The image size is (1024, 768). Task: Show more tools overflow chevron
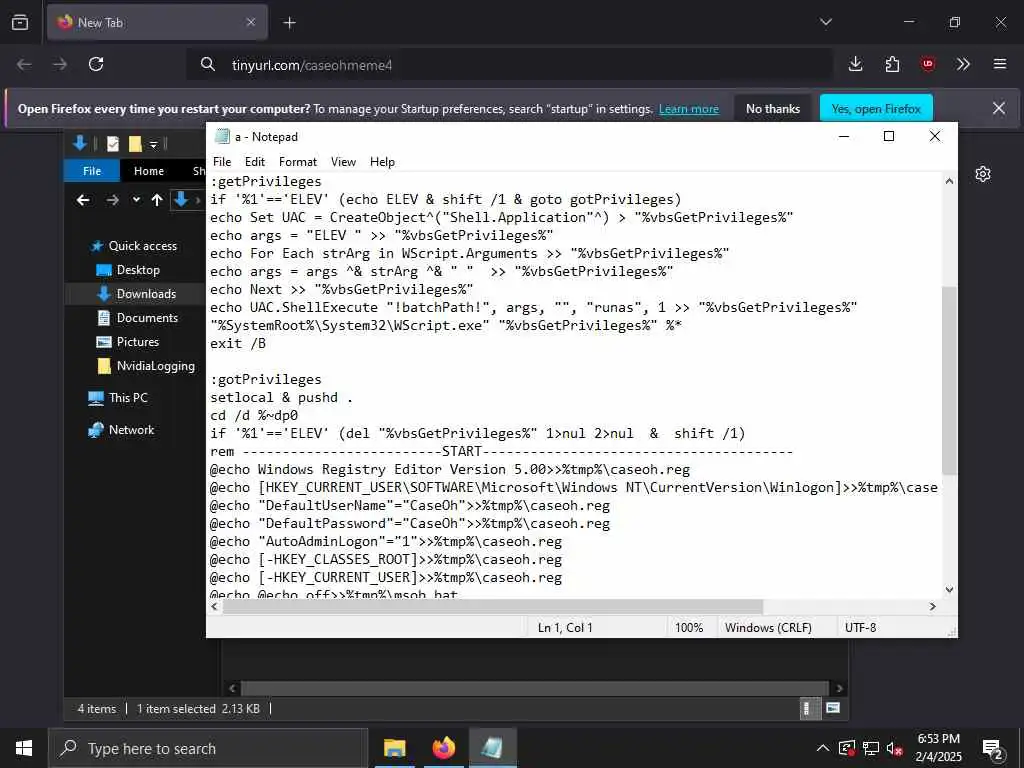click(963, 64)
